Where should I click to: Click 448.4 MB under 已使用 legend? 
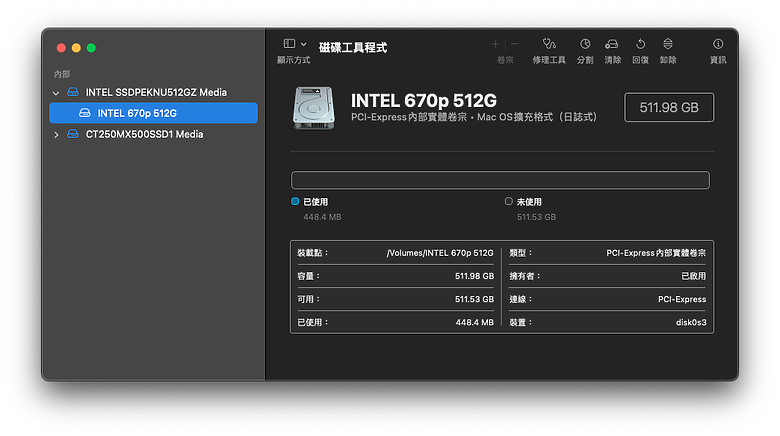322,217
